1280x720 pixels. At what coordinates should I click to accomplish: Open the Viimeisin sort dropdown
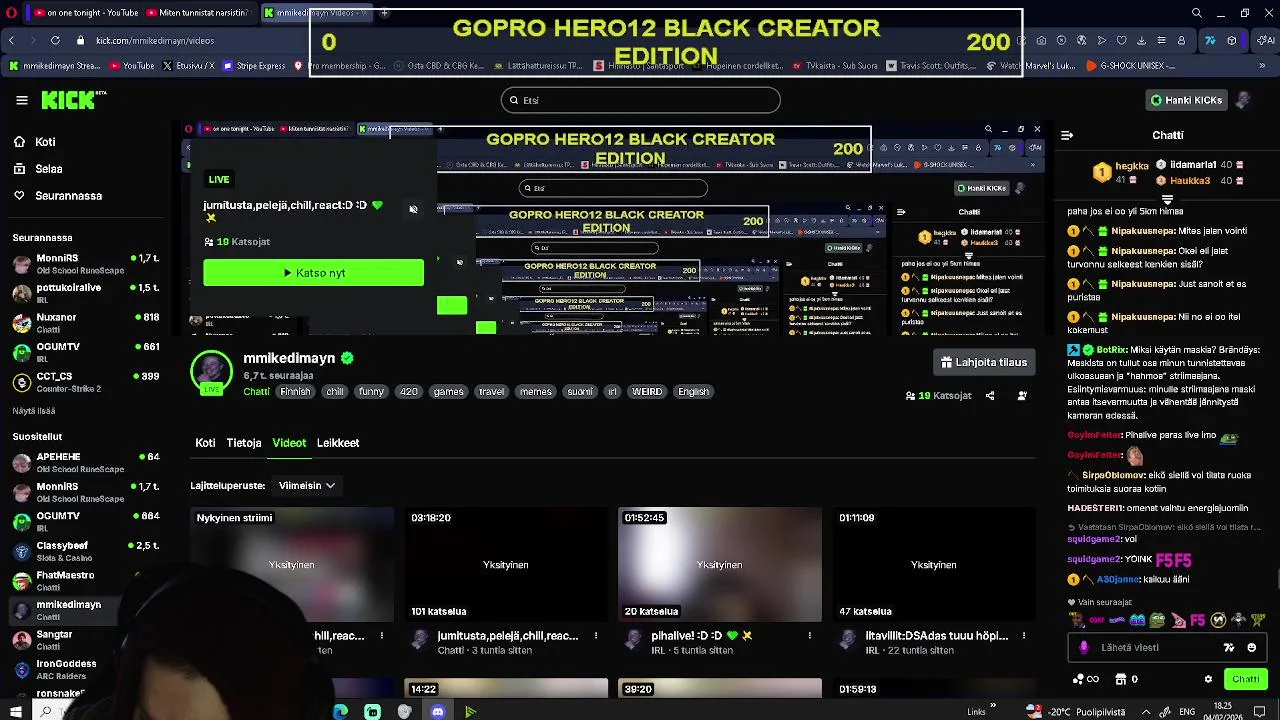click(306, 485)
